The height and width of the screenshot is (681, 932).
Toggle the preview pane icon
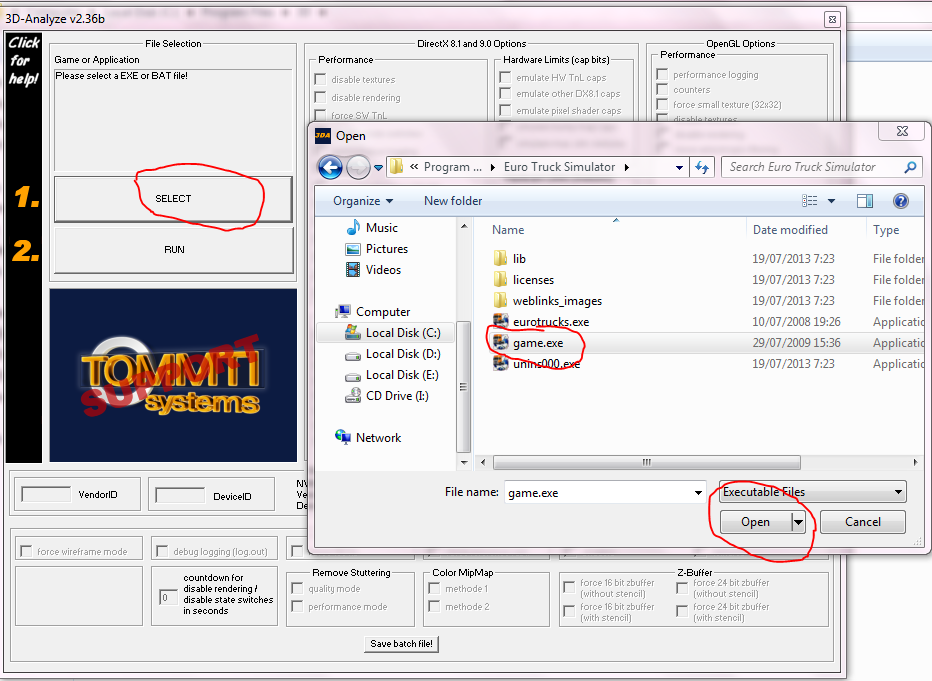865,201
